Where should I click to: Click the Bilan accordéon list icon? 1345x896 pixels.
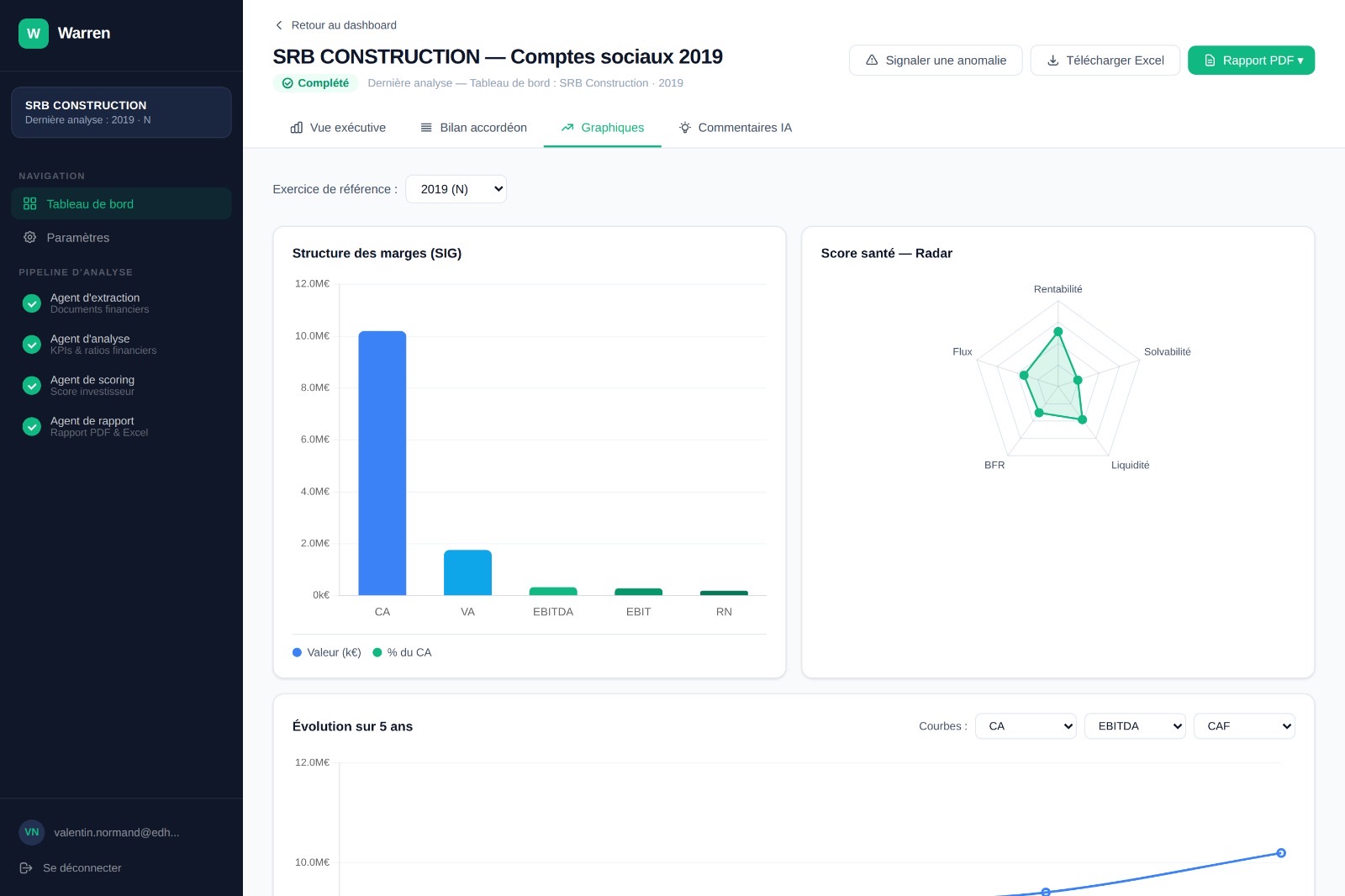[426, 128]
